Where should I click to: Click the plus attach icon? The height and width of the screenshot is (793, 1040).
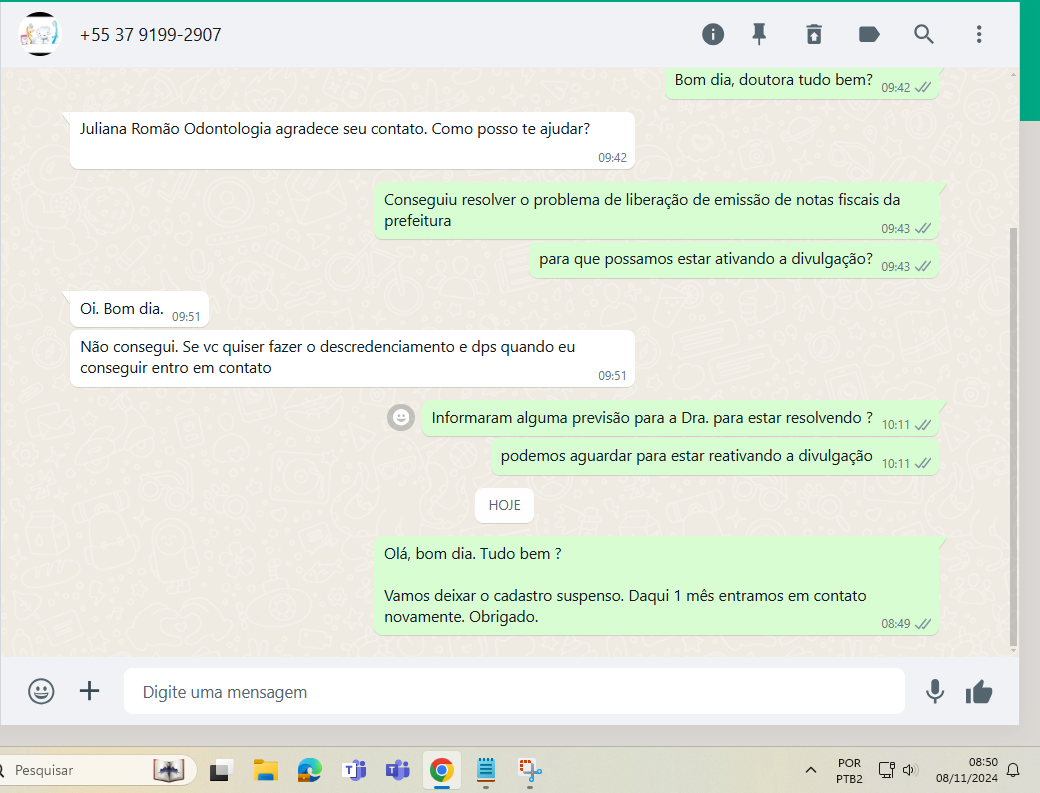(x=90, y=691)
